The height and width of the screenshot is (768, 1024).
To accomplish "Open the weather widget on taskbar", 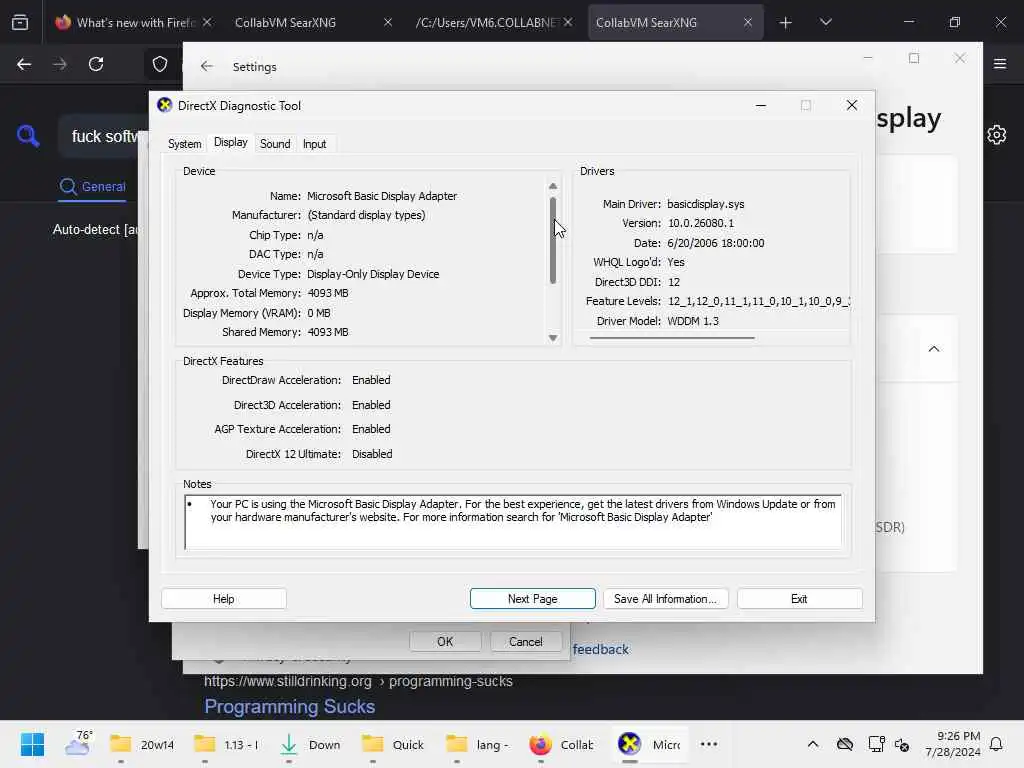I will pyautogui.click(x=79, y=744).
